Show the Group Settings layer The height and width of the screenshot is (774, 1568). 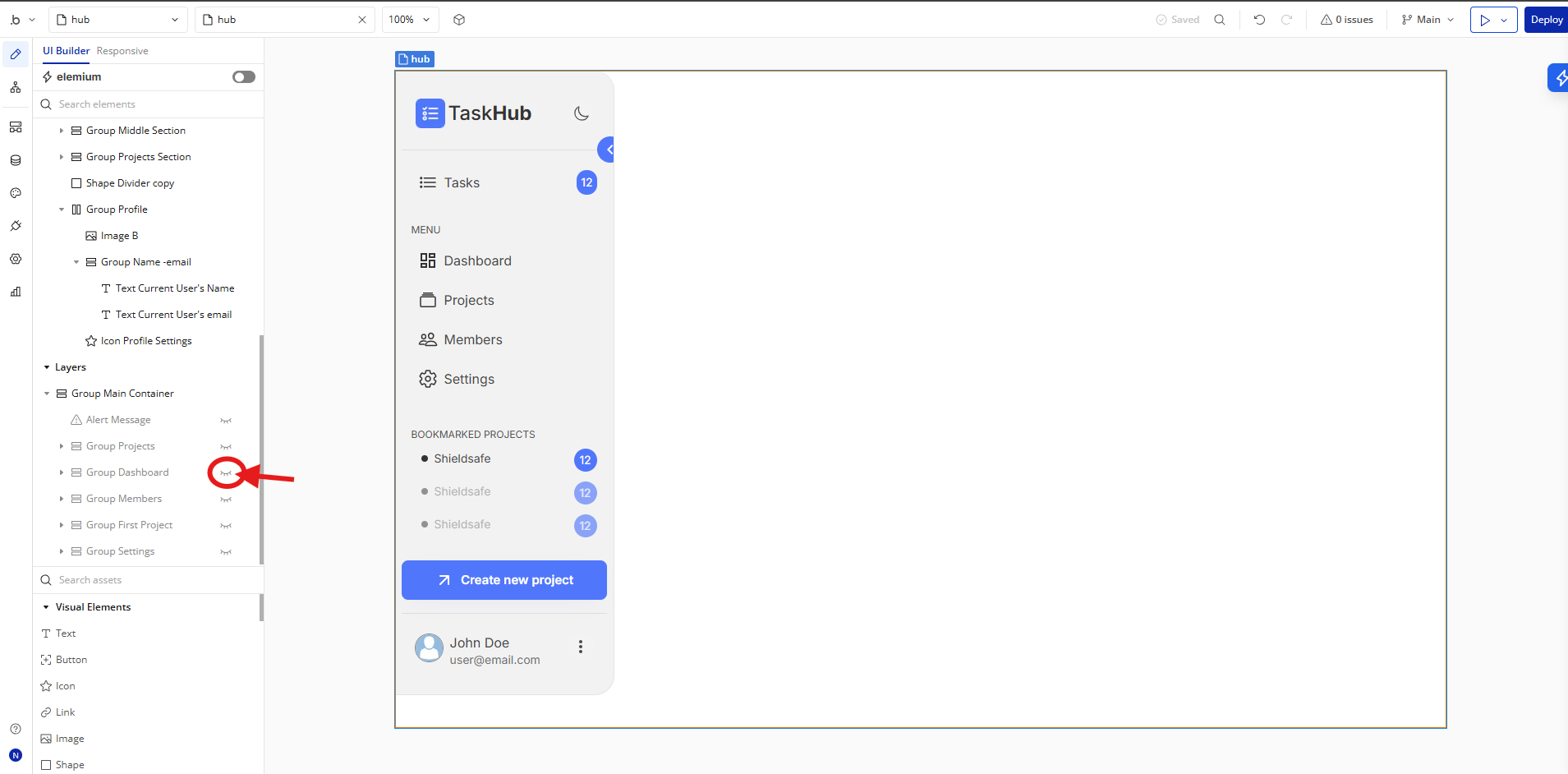tap(226, 552)
